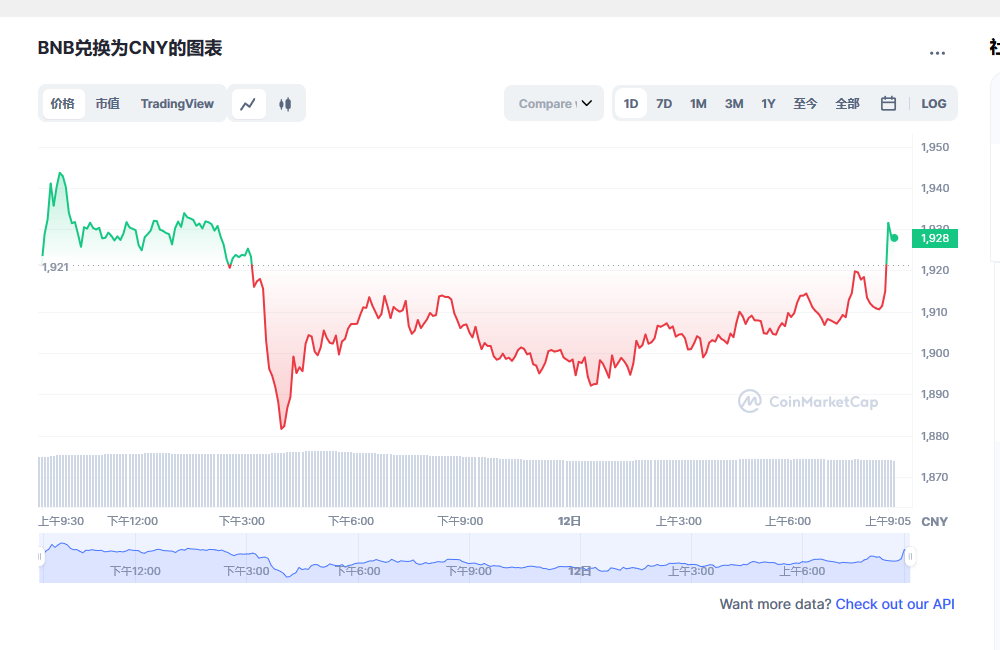This screenshot has height=650, width=1000.
Task: Open the Check out our API link
Action: click(895, 604)
